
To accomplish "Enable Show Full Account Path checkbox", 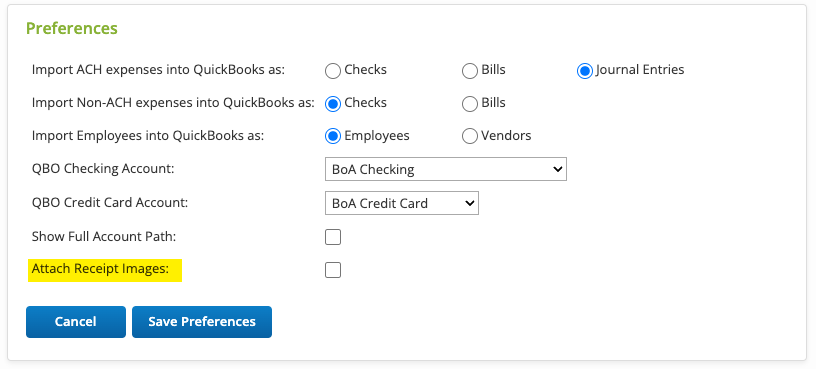I will pyautogui.click(x=333, y=237).
